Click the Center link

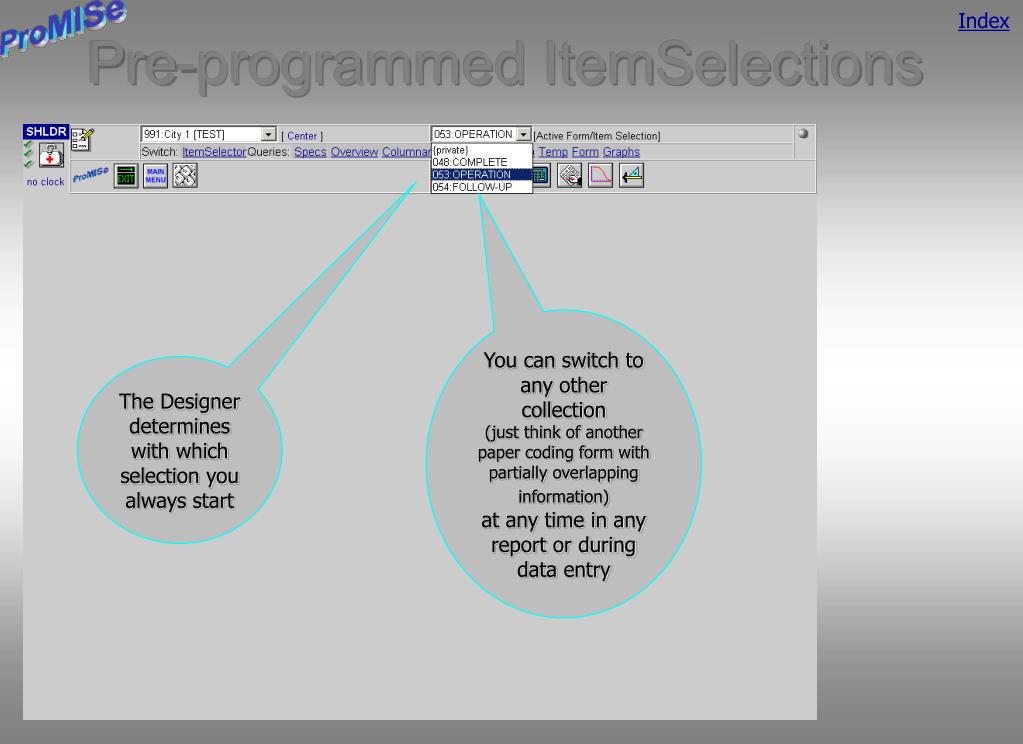tap(302, 136)
